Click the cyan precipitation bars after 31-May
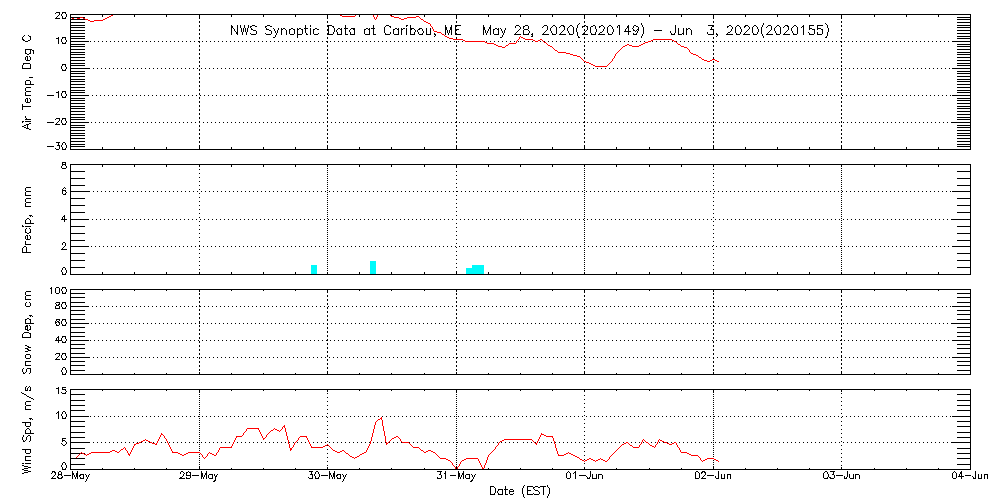The image size is (1000, 500). tap(476, 269)
